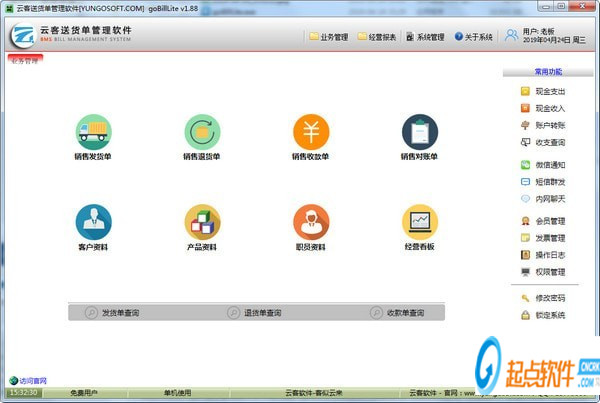600x403 pixels.
Task: Click the 云客 logo icon
Action: (x=23, y=35)
